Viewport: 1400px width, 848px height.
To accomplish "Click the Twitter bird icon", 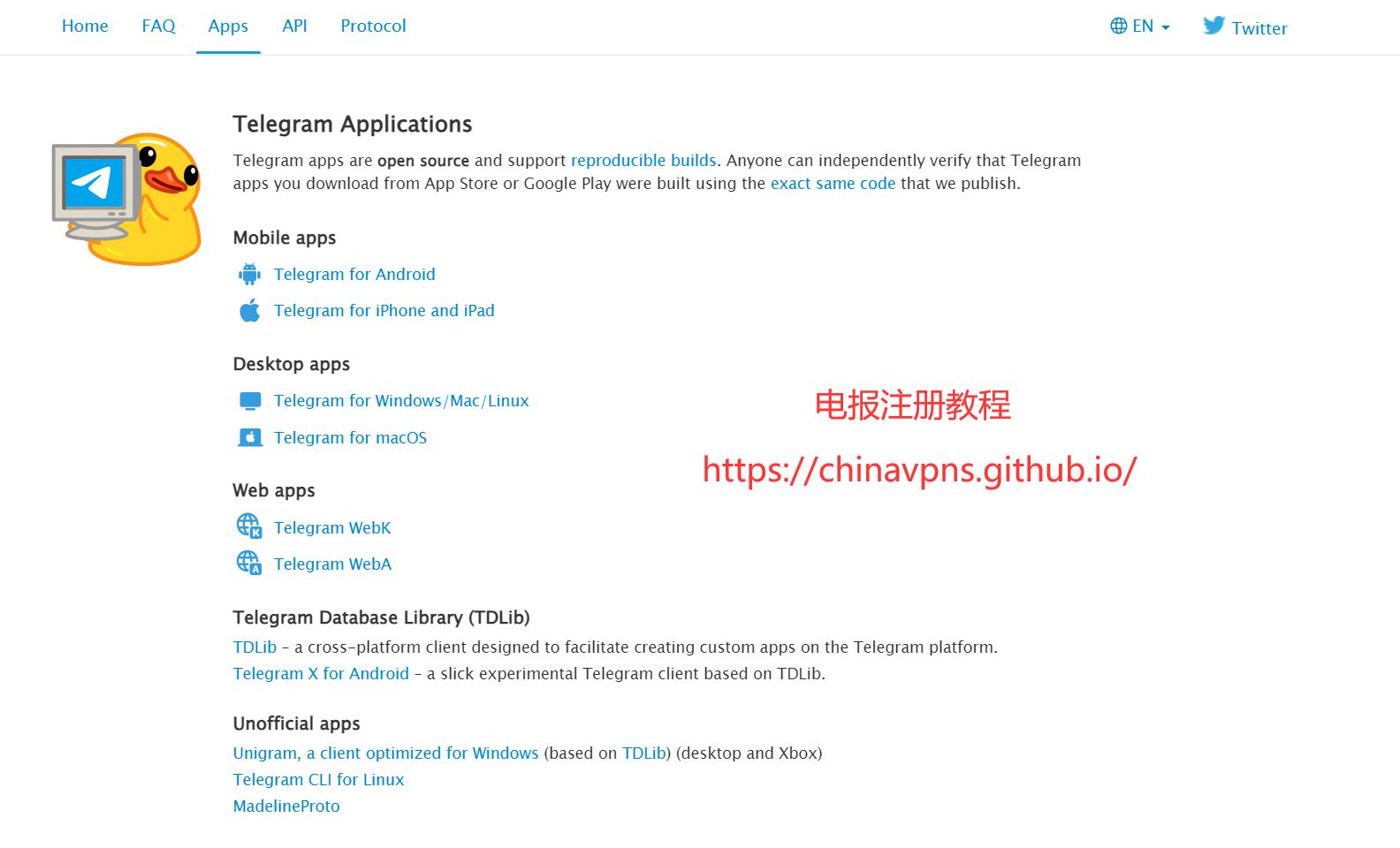I will pyautogui.click(x=1214, y=26).
